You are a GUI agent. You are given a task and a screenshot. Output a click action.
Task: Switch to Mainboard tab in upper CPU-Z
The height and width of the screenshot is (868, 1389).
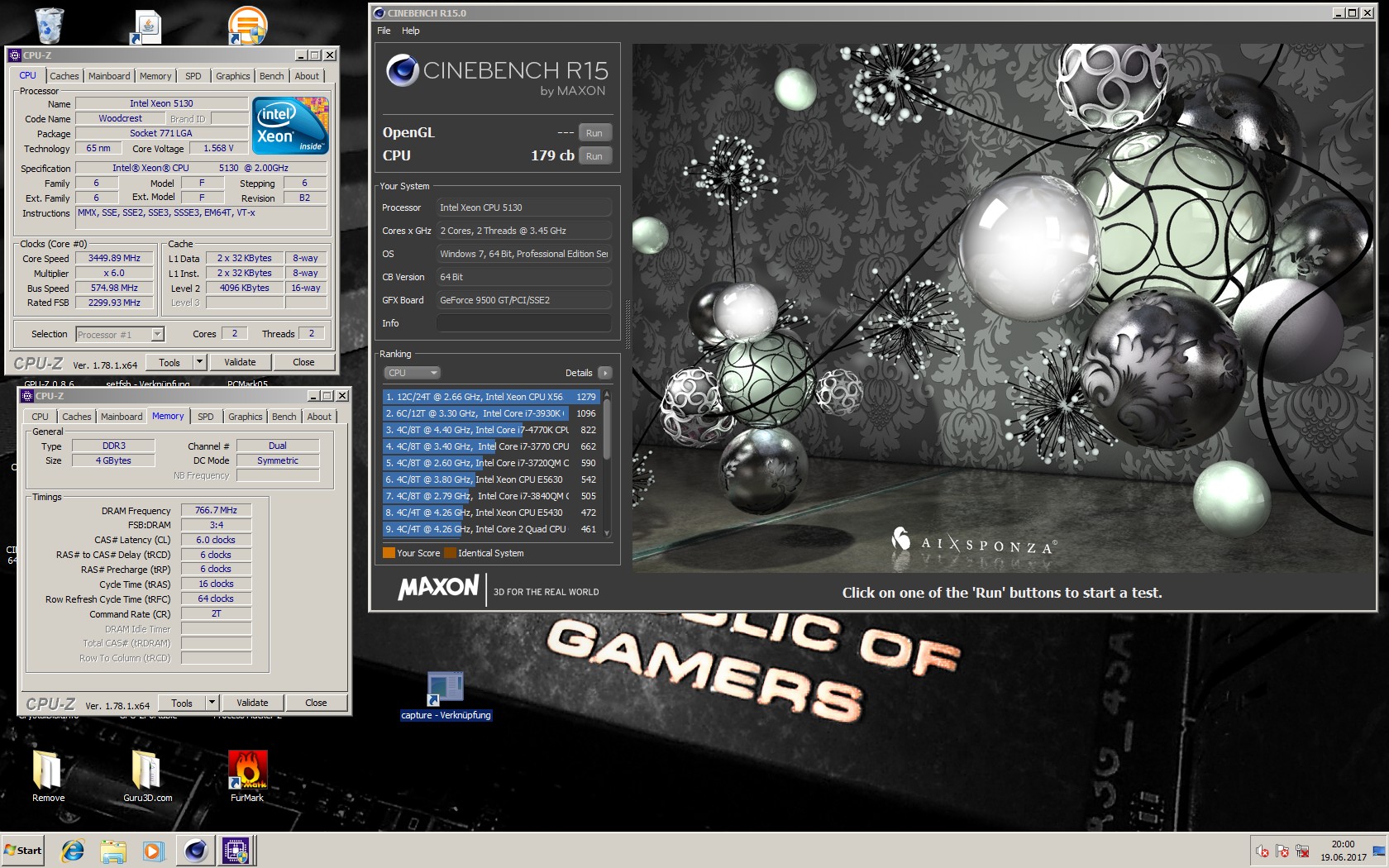coord(109,76)
